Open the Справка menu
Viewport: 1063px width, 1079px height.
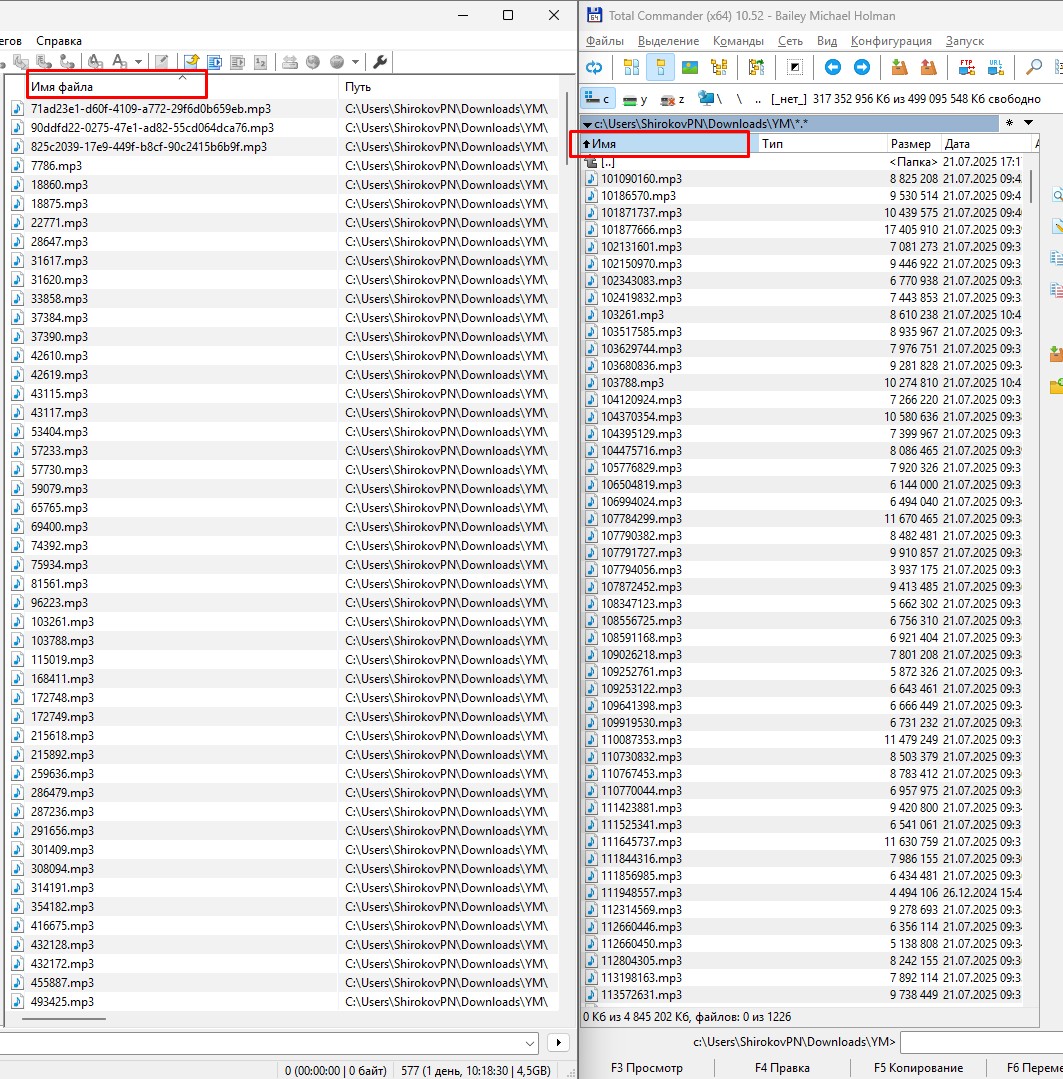coord(59,41)
